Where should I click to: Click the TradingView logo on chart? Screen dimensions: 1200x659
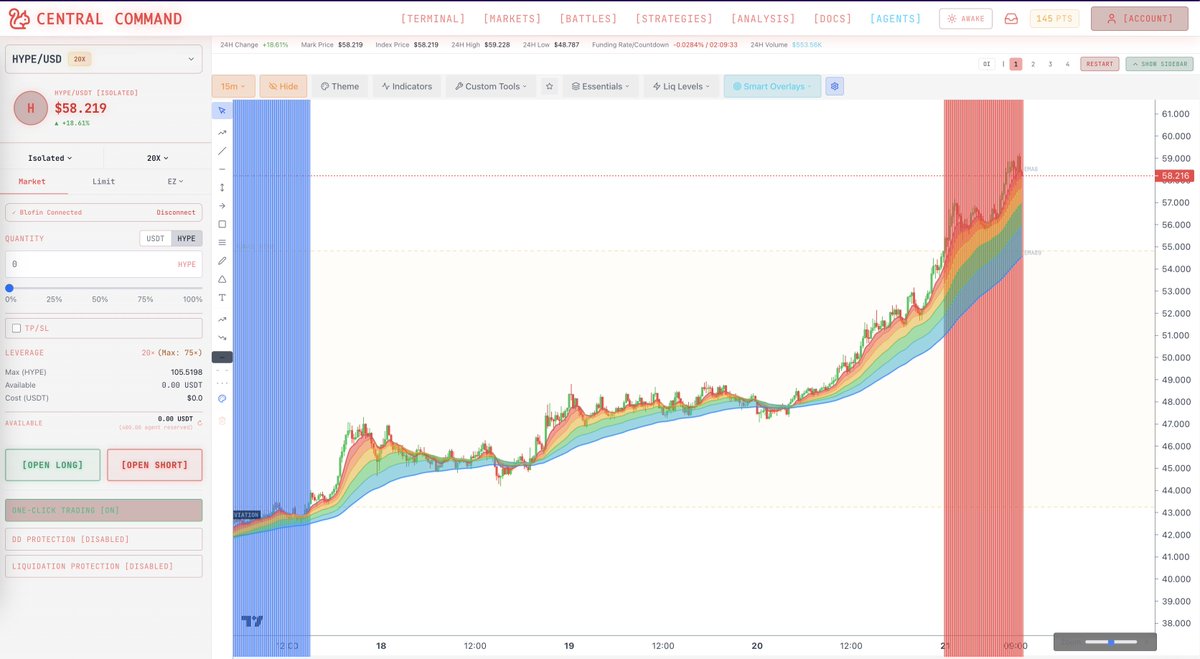tap(252, 621)
